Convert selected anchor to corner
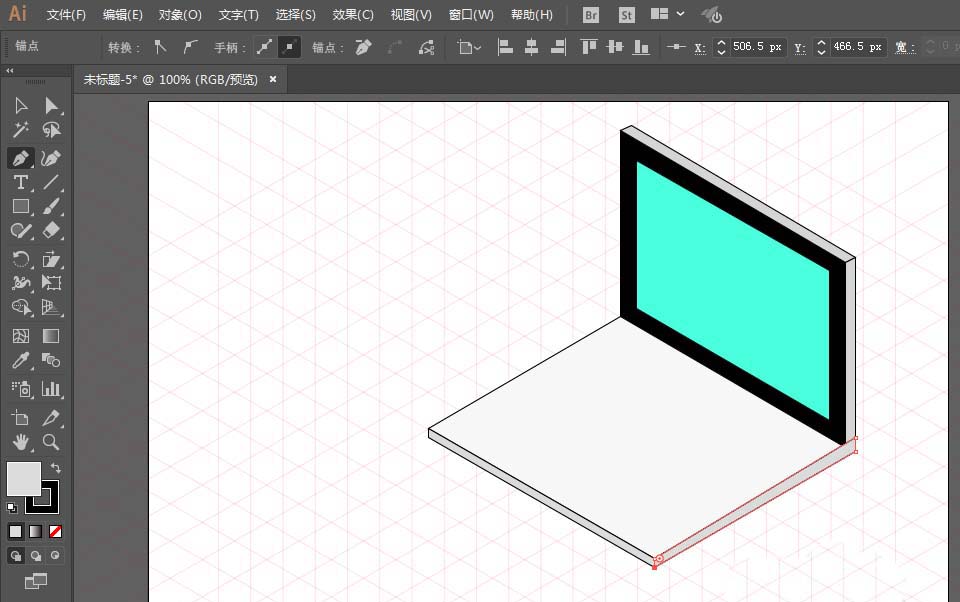Screen dimensions: 960x602 tap(160, 47)
